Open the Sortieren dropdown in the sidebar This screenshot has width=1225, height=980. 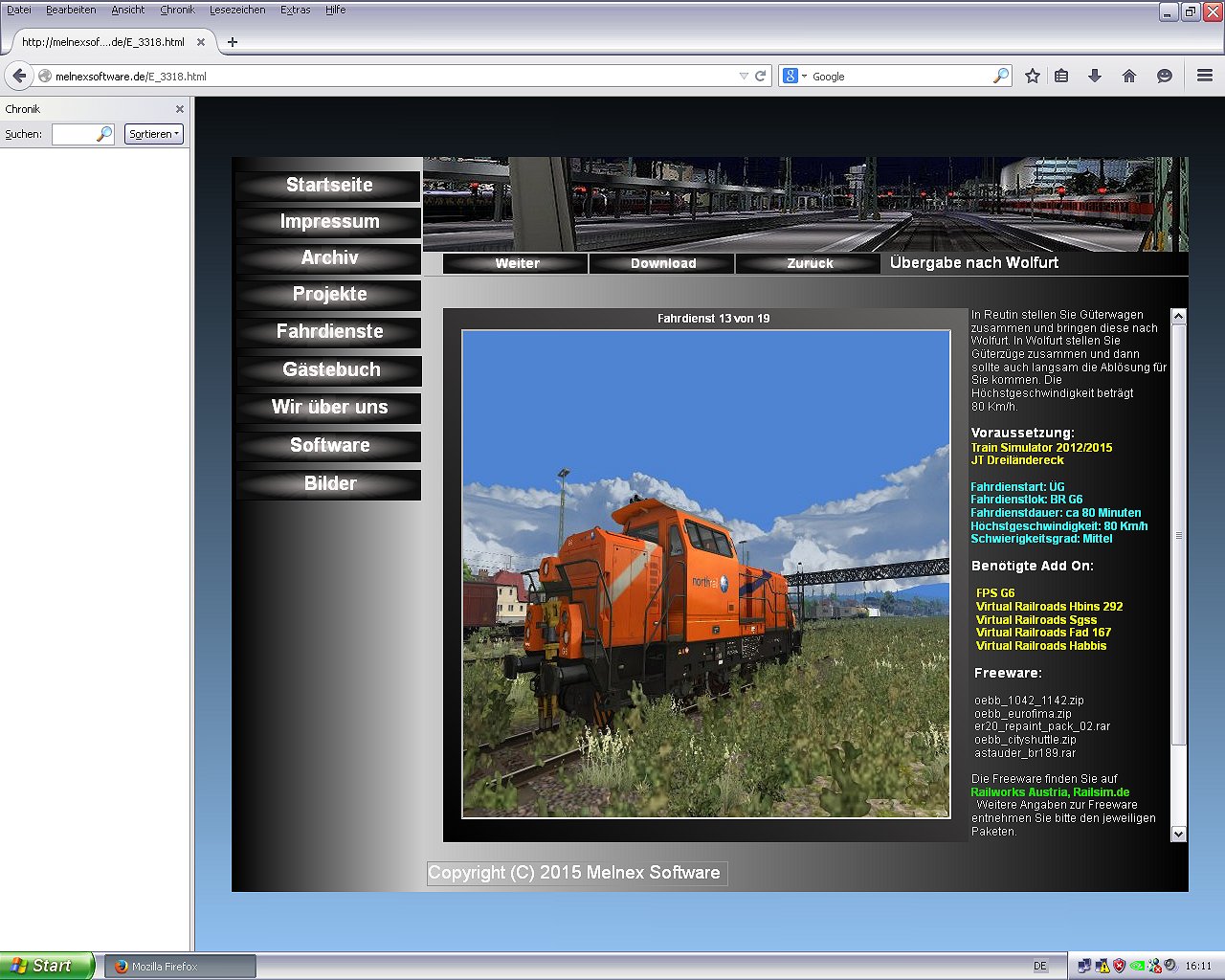point(153,134)
